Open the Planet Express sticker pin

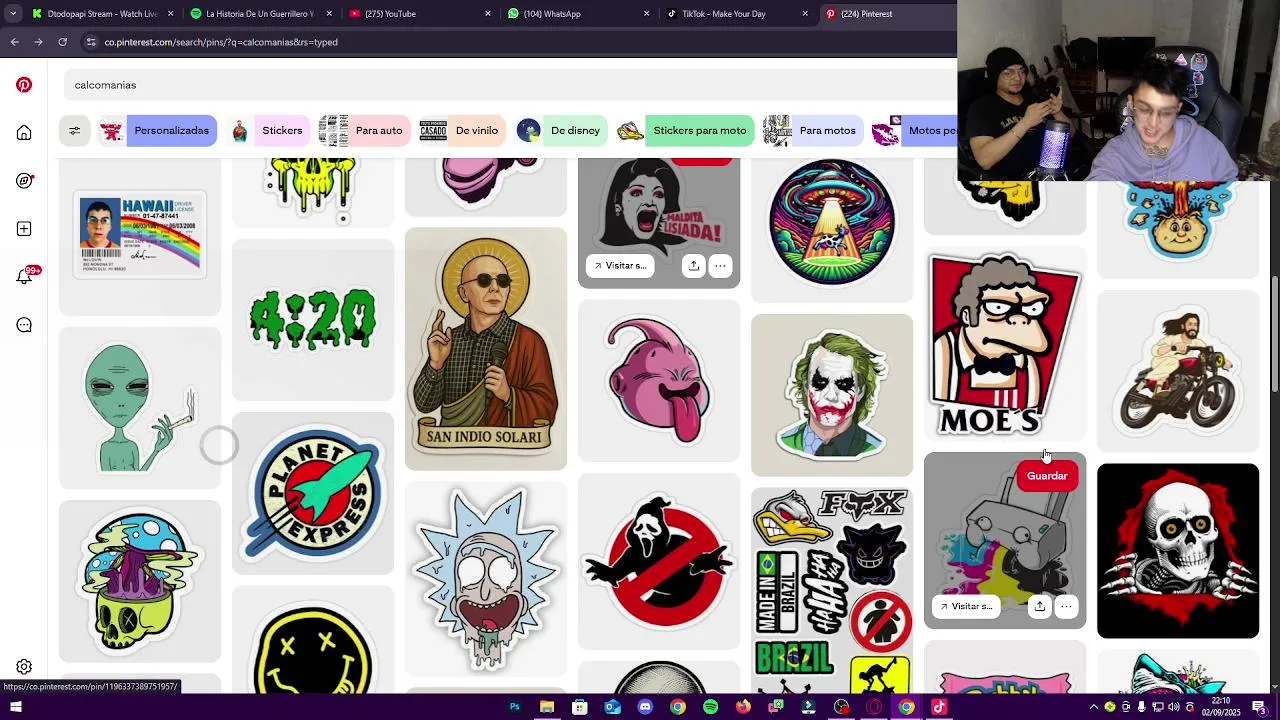[313, 493]
